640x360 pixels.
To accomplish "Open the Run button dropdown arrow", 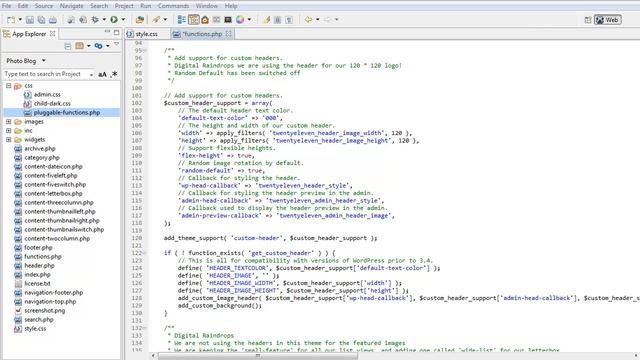I will [123, 20].
